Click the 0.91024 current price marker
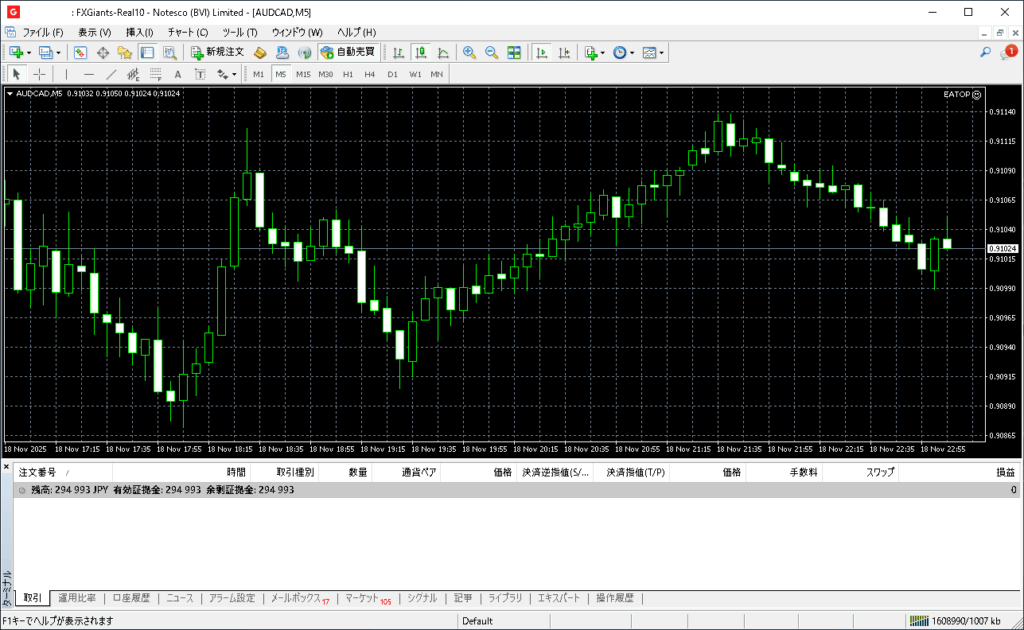This screenshot has width=1024, height=630. 1001,248
